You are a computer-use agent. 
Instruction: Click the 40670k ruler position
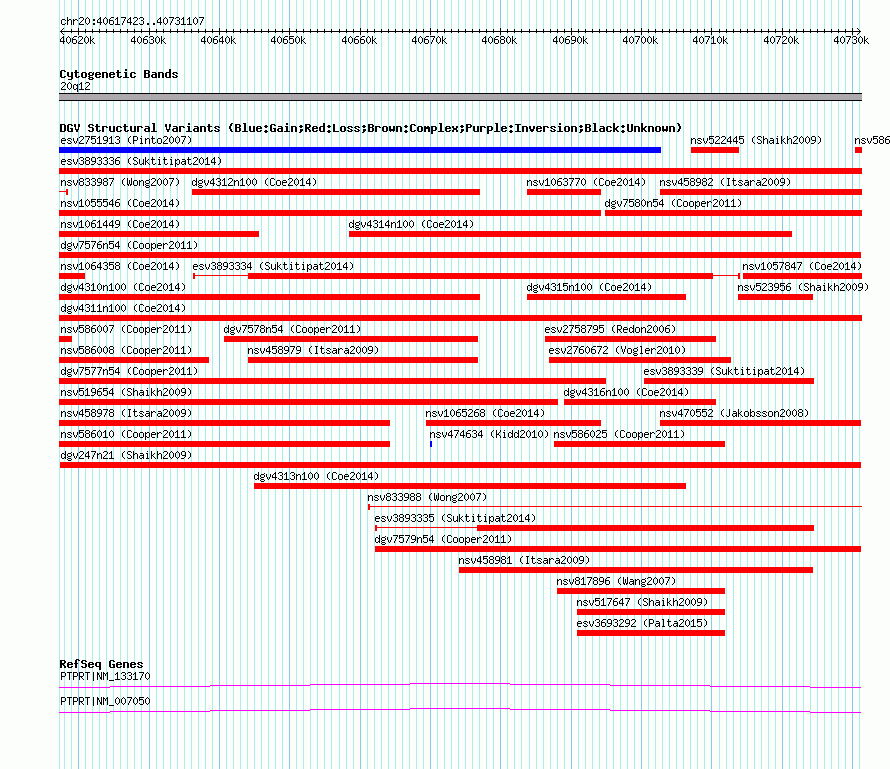tap(429, 40)
